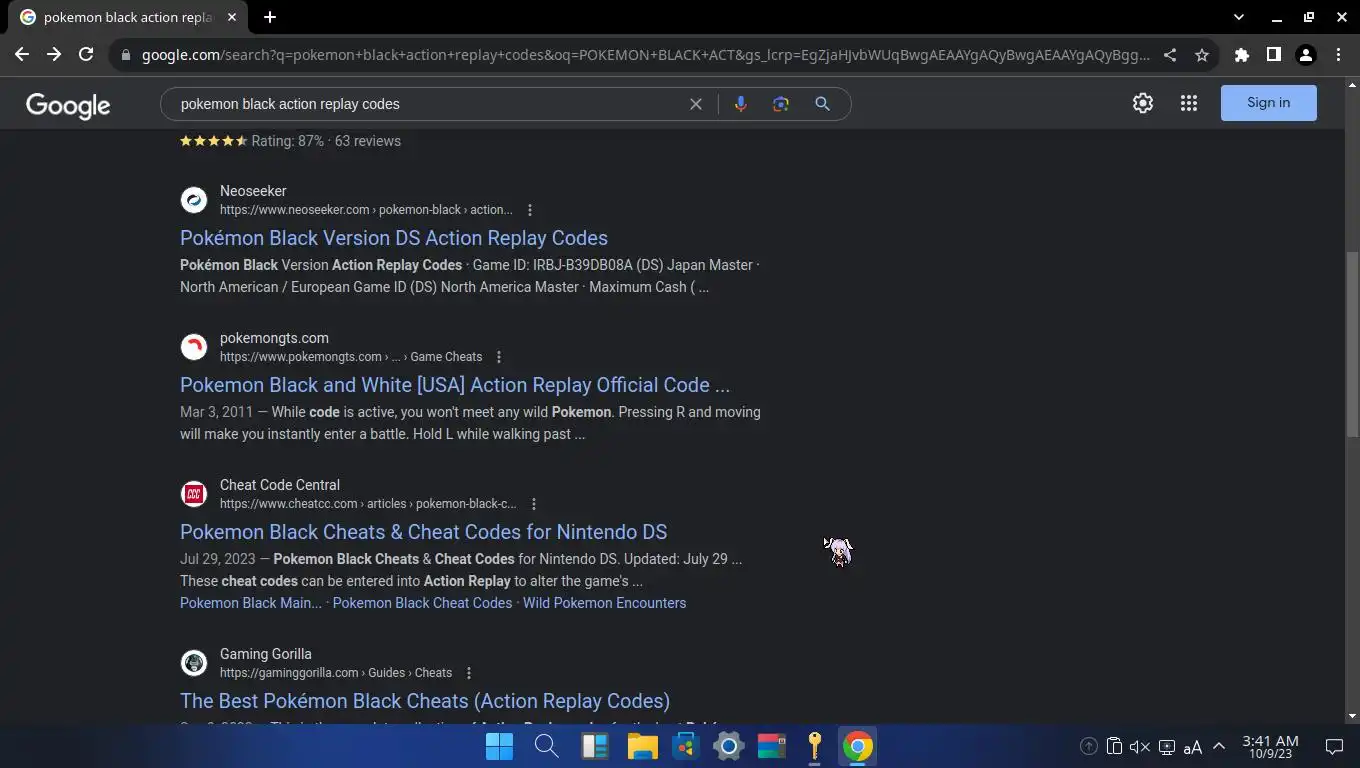Open the key icon app in taskbar
Viewport: 1360px width, 768px height.
coord(814,747)
